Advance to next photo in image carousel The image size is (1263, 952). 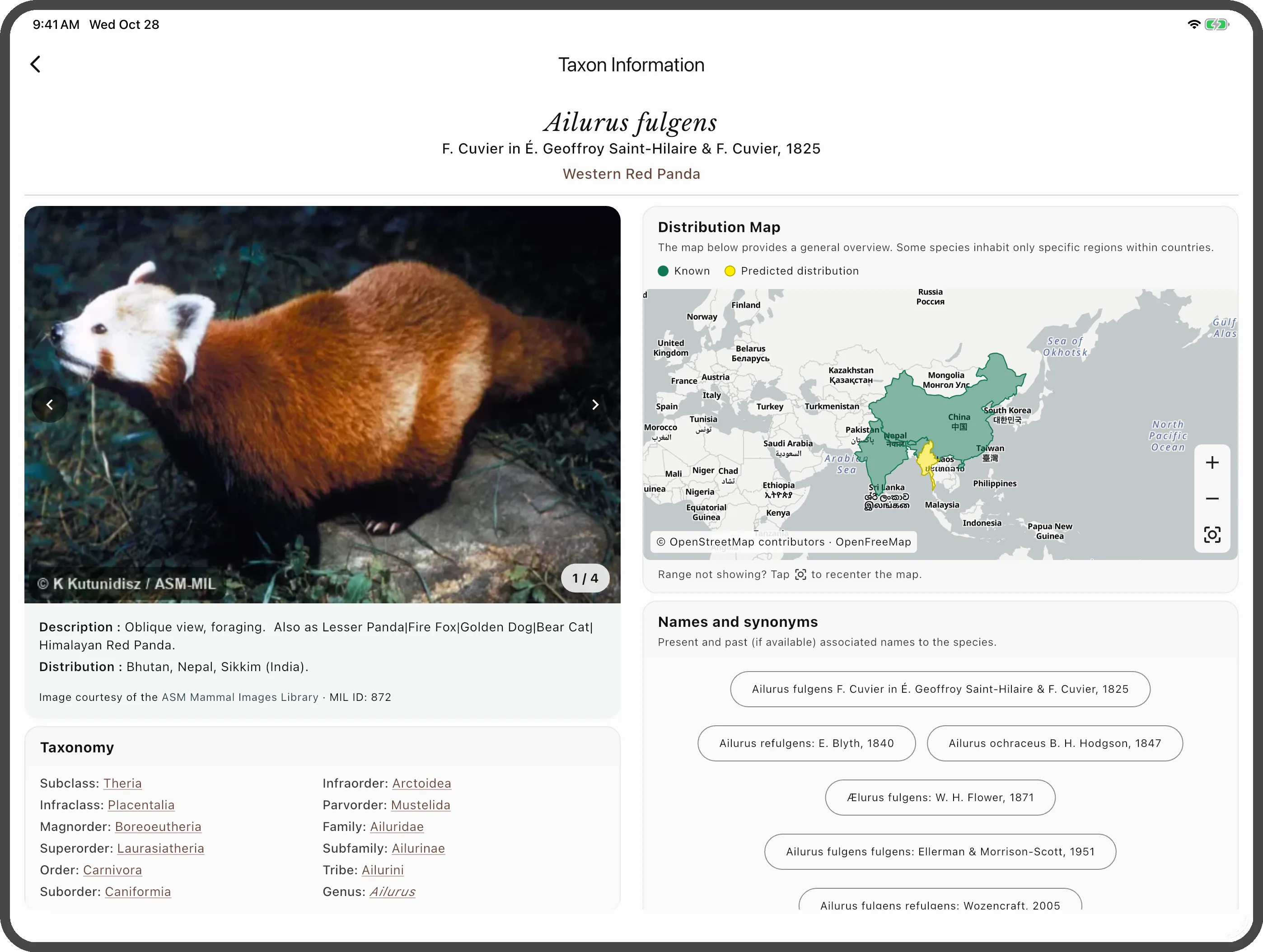(595, 405)
